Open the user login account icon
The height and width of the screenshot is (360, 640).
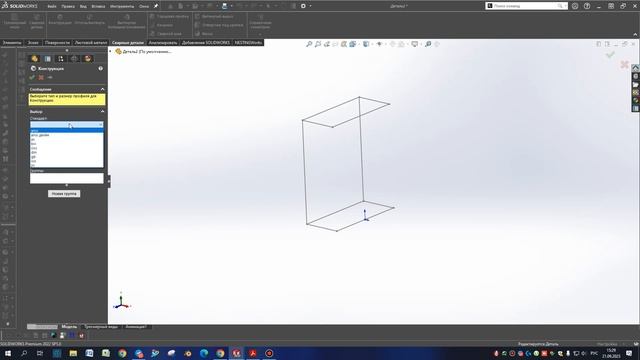tap(575, 6)
